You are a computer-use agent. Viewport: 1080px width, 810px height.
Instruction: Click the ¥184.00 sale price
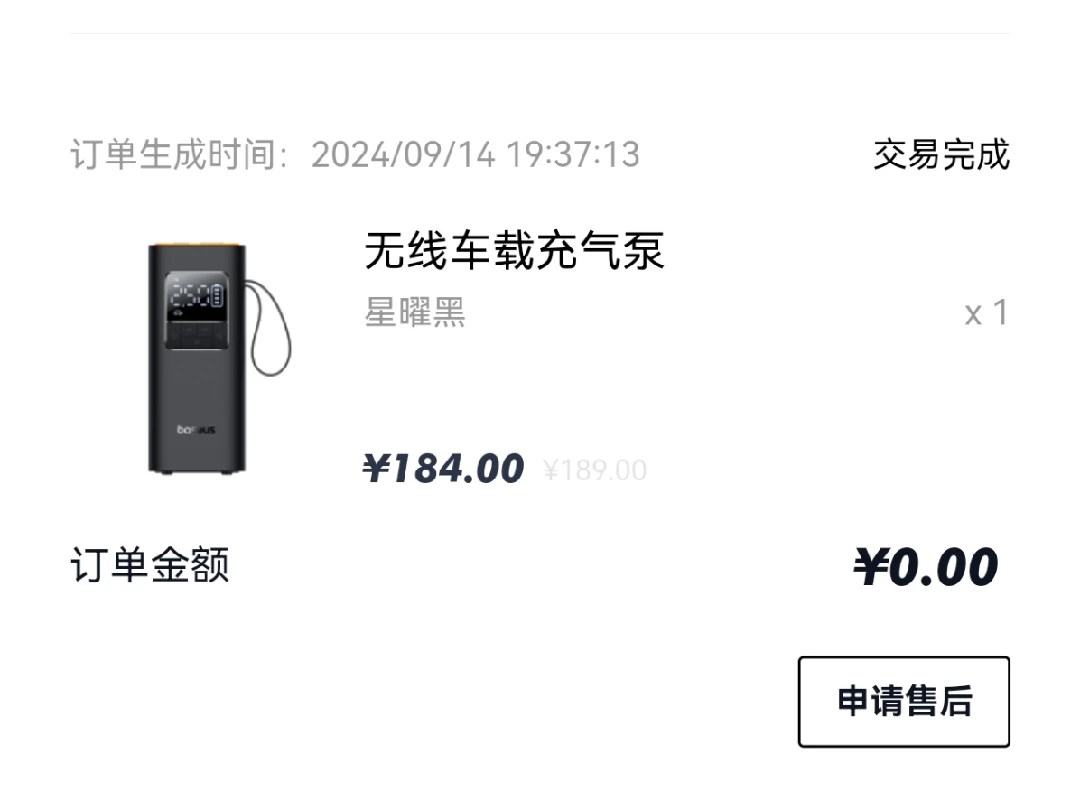pyautogui.click(x=444, y=468)
